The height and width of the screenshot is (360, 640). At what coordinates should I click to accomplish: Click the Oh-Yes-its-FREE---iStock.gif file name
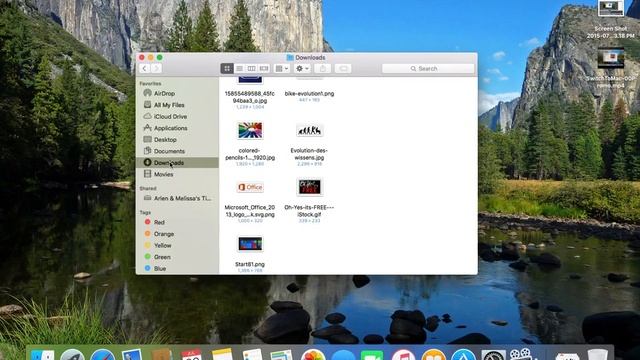[309, 211]
